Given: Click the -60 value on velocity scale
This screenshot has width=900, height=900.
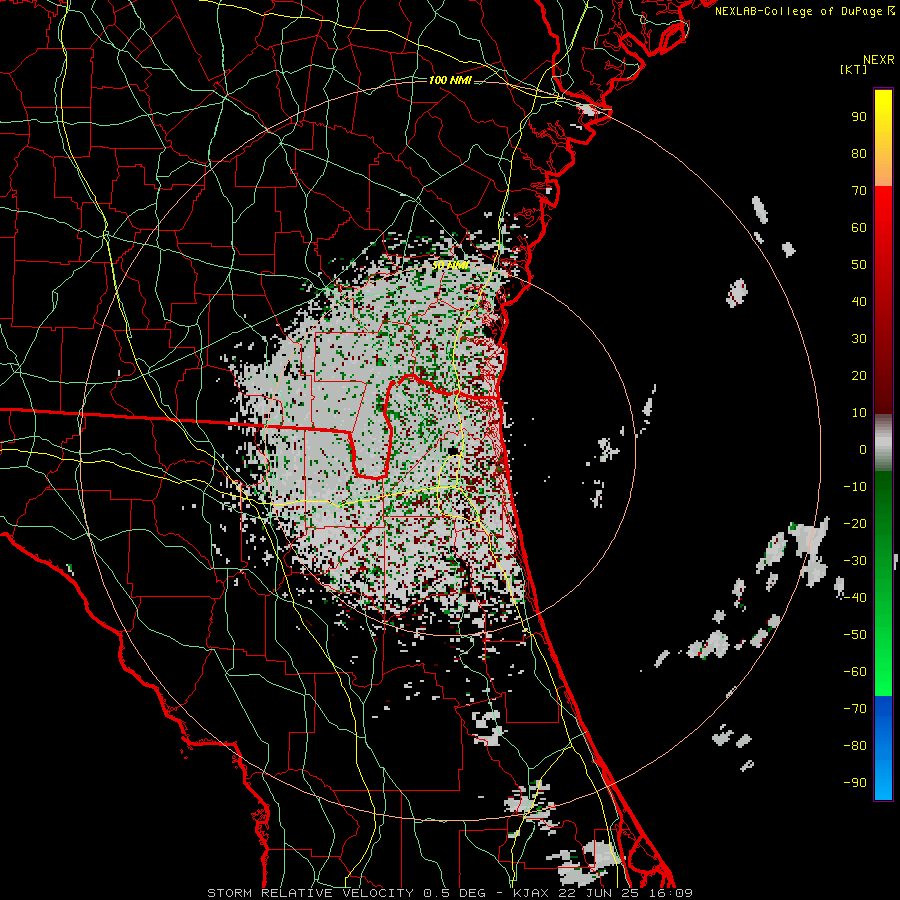Looking at the screenshot, I should 855,672.
